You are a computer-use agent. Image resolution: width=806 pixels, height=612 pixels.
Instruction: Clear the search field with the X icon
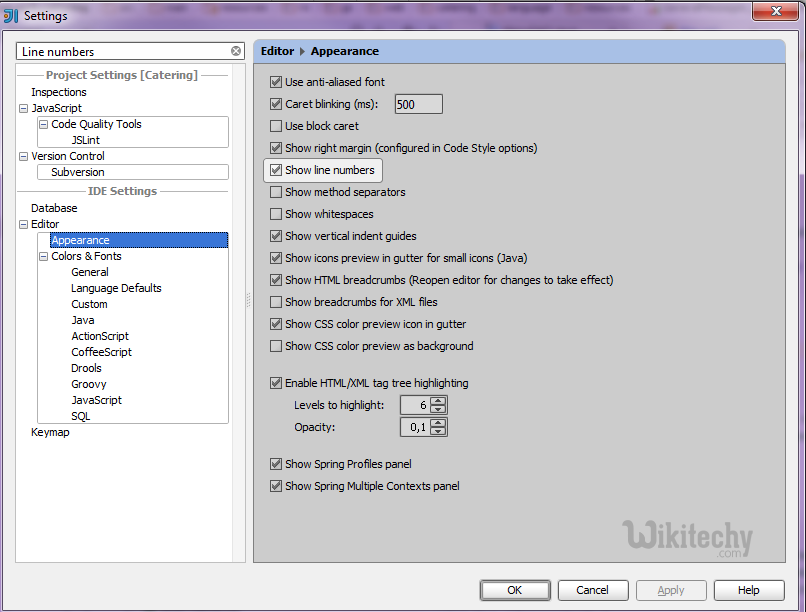(236, 51)
